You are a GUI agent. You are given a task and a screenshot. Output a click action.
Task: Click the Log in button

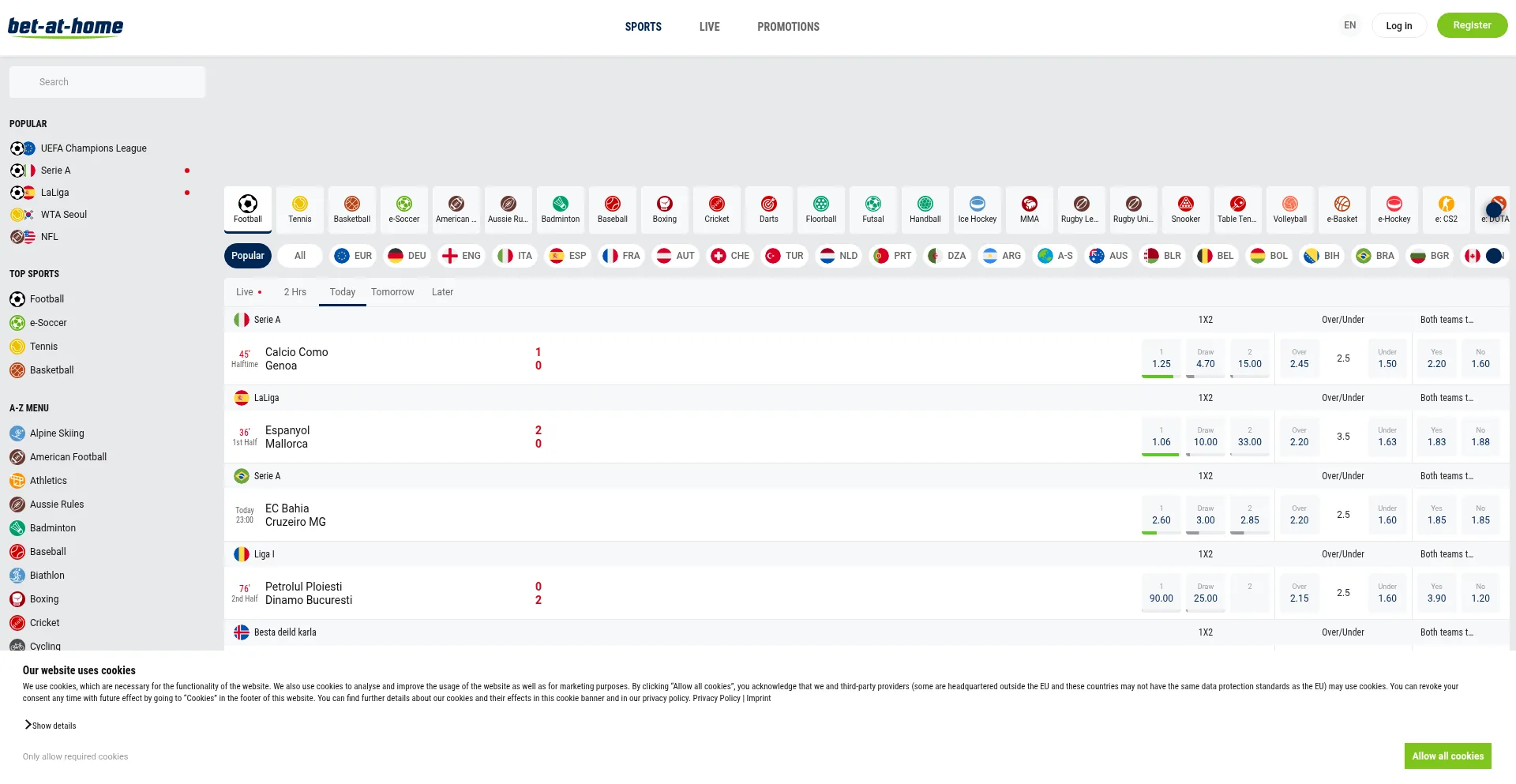coord(1399,25)
